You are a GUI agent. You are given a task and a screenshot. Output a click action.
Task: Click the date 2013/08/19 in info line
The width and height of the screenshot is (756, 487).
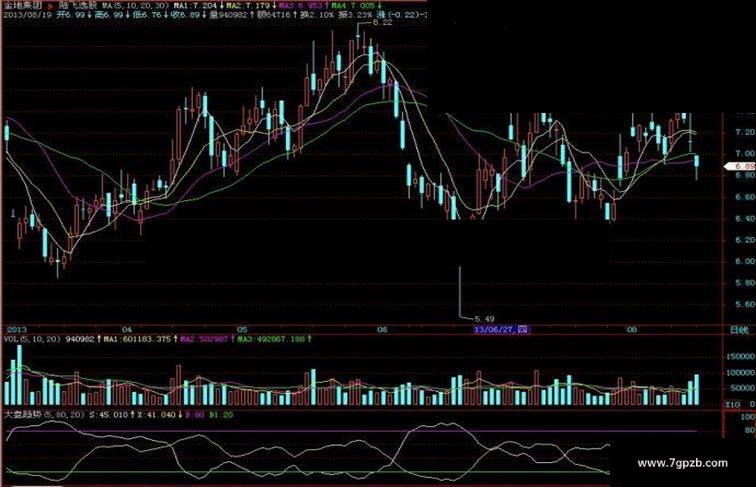click(27, 15)
